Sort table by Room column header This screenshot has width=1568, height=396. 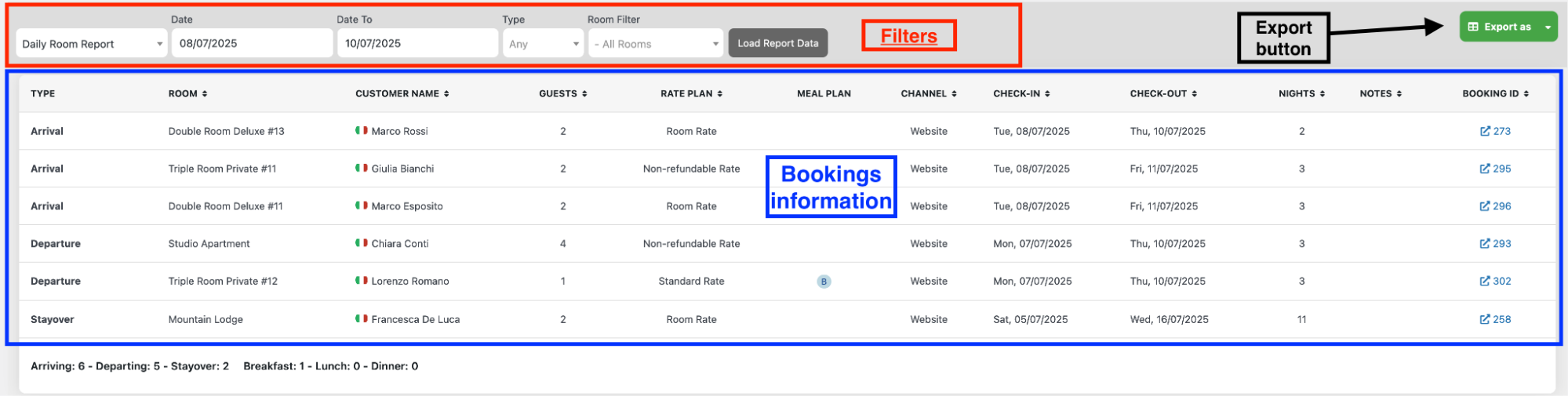187,93
